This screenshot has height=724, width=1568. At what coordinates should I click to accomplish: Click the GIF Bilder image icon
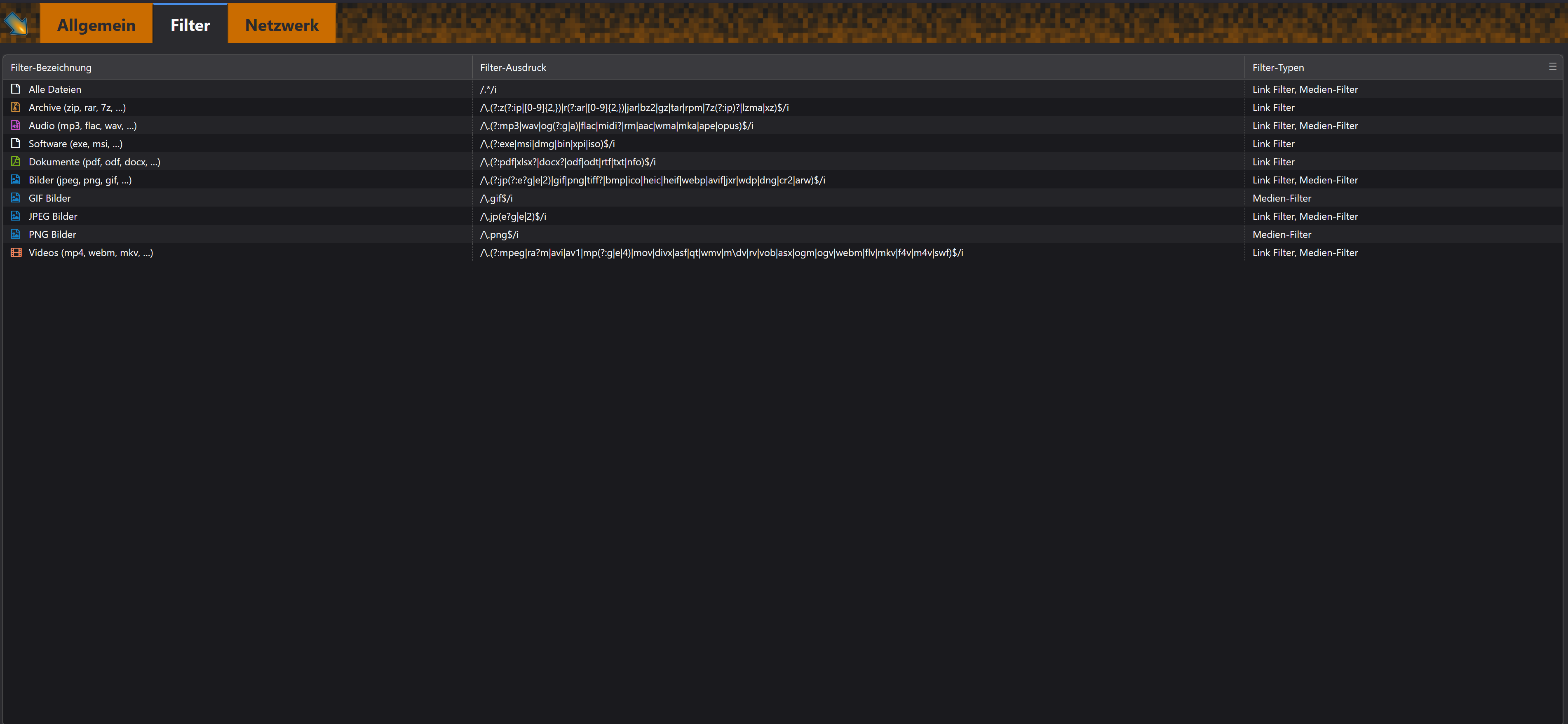[16, 198]
